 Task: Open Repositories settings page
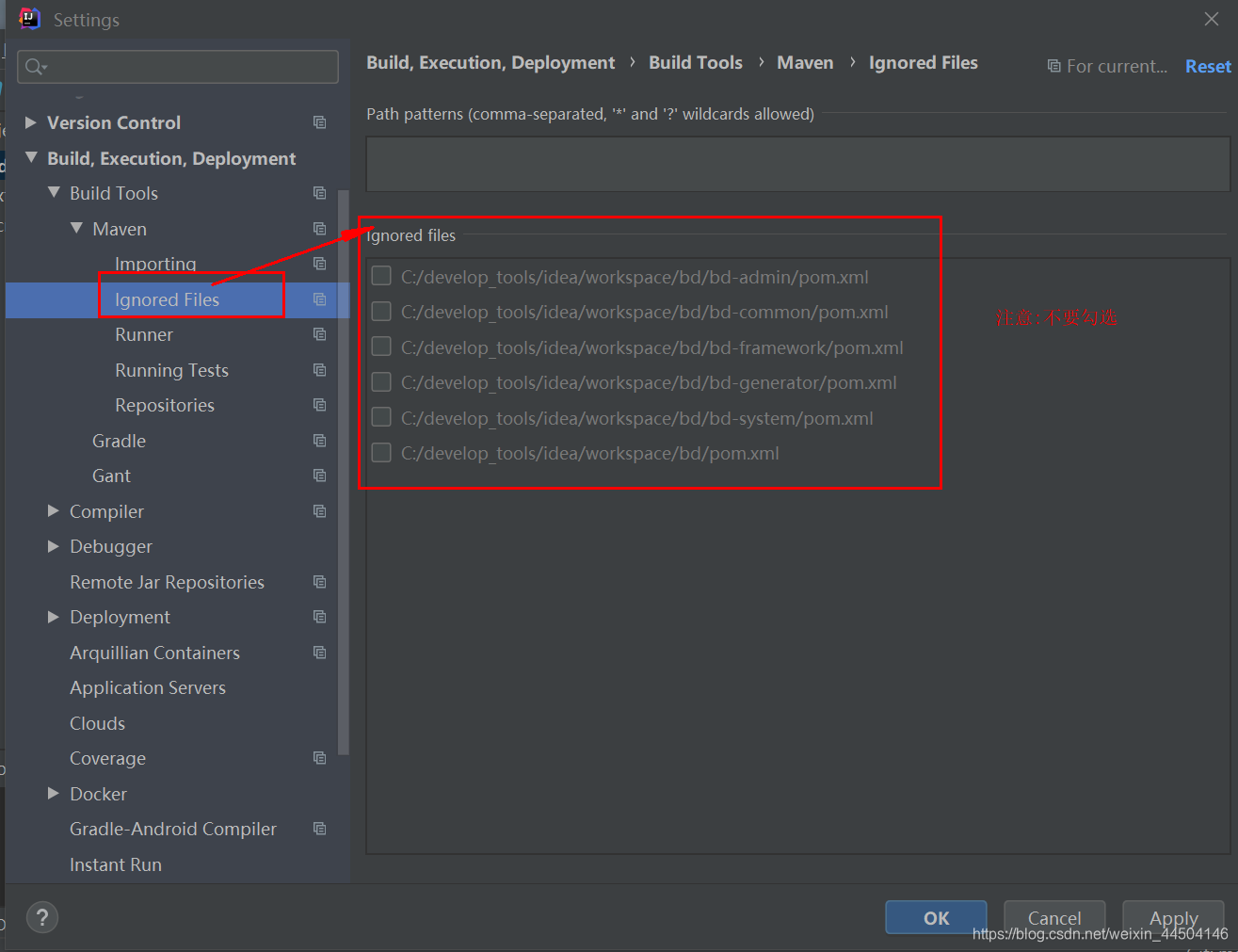(165, 405)
